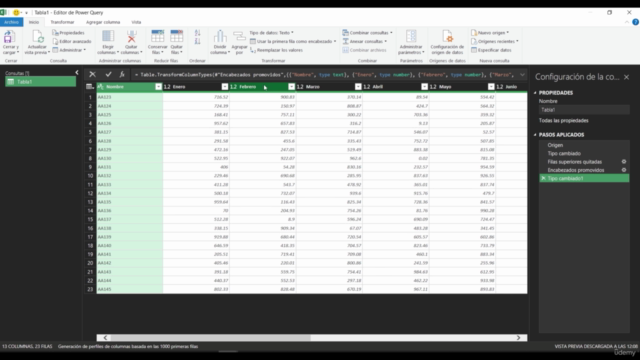The image size is (640, 360).
Task: Open filter dropdown on Enero column
Action: 225,87
